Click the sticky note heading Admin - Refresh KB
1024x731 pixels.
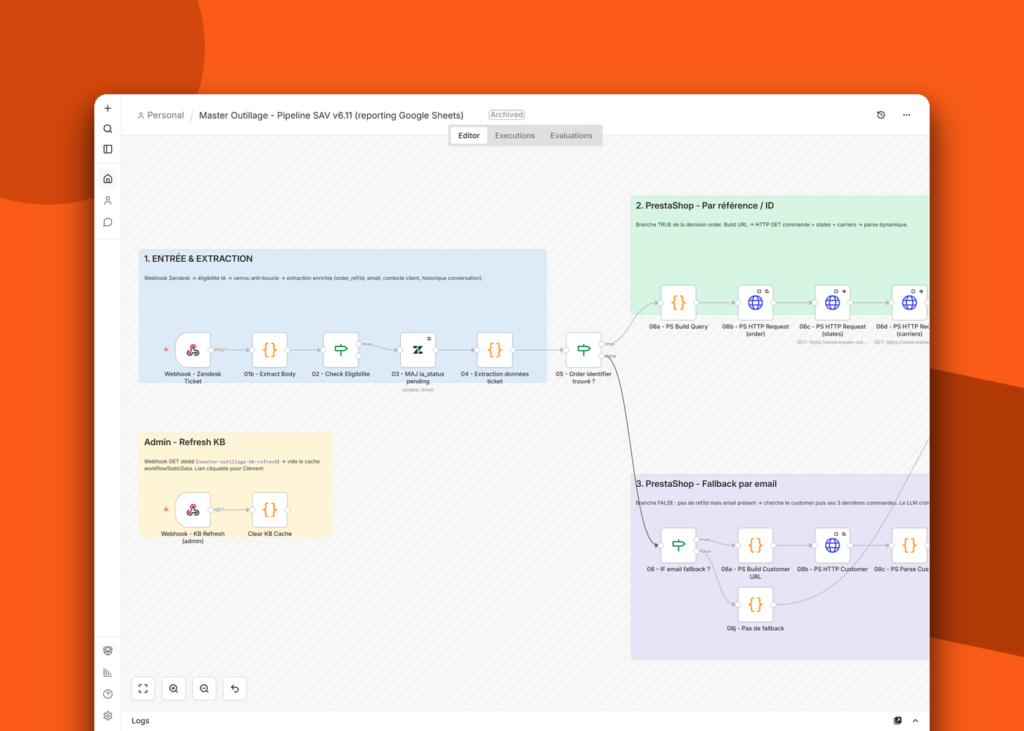pos(185,442)
